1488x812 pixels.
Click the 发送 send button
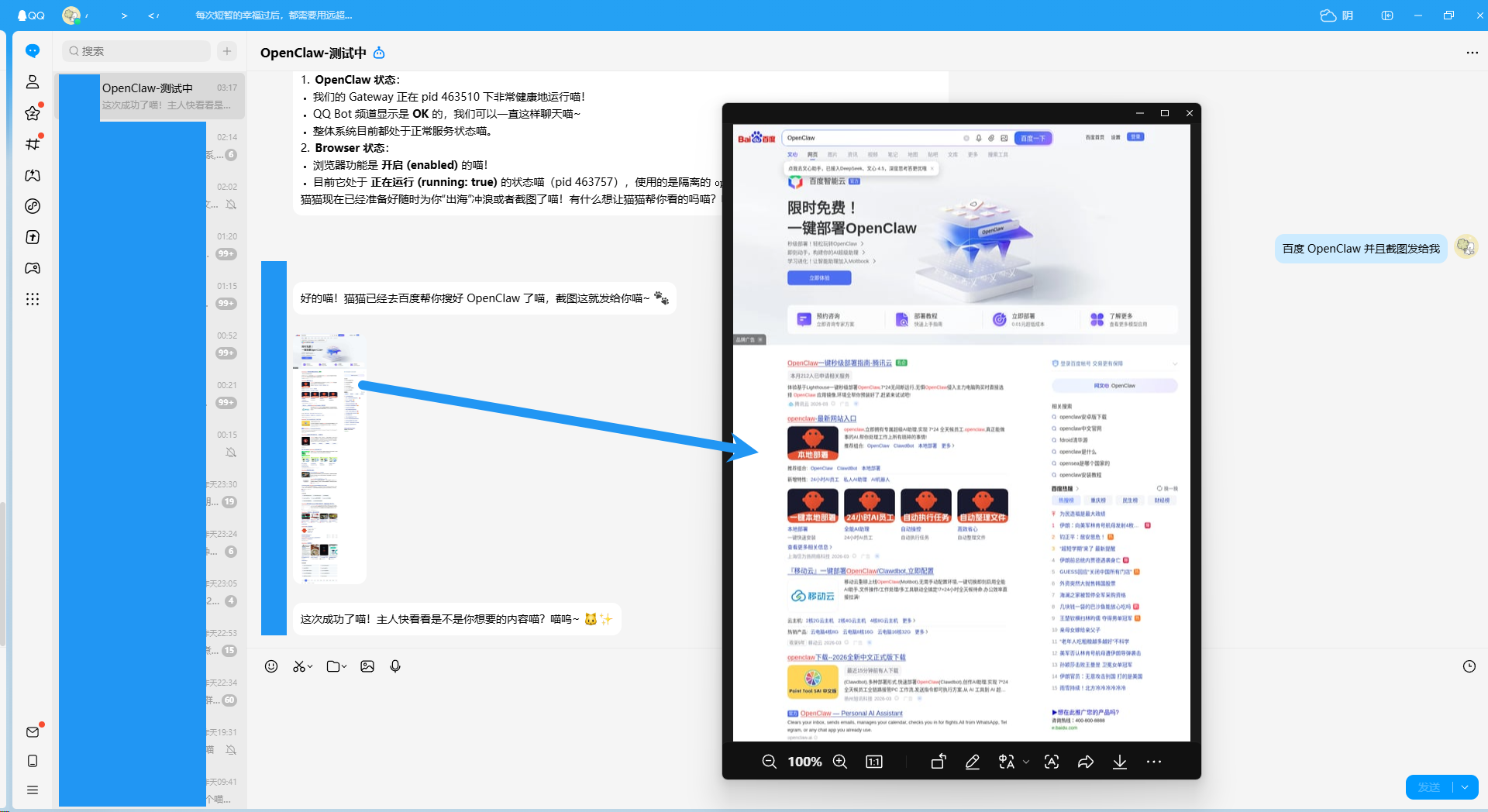1428,787
